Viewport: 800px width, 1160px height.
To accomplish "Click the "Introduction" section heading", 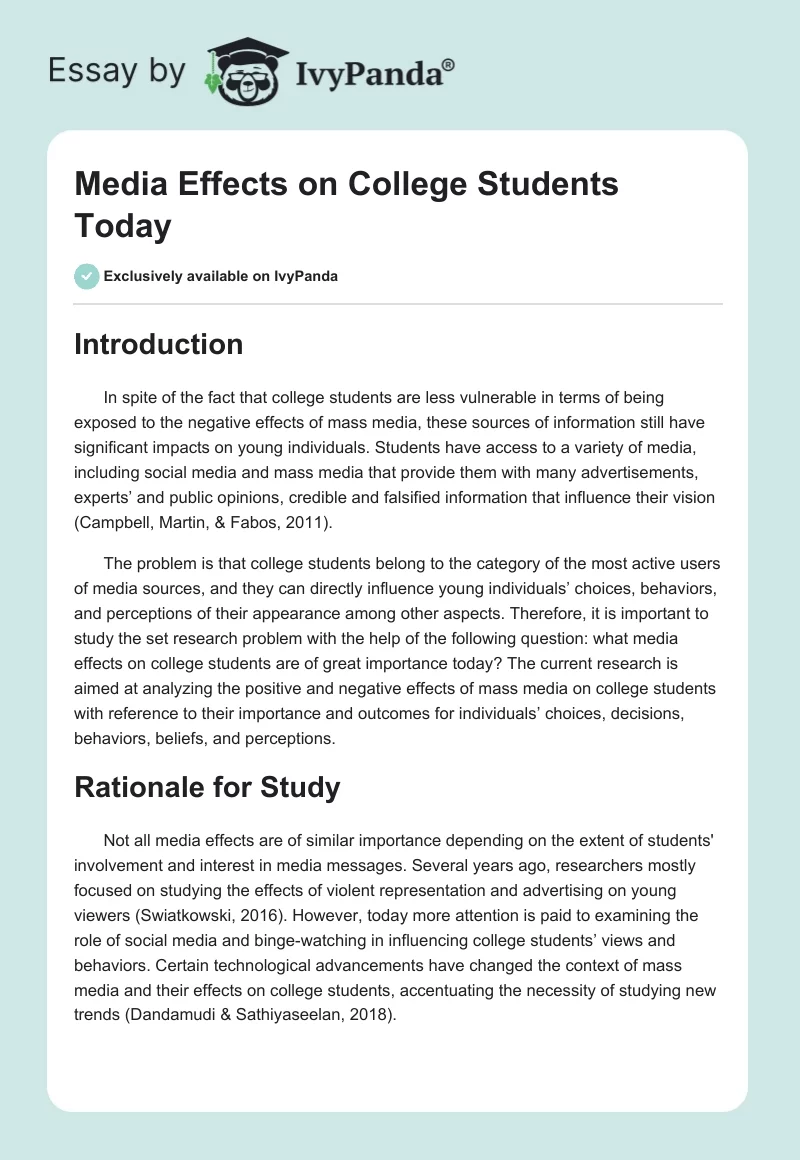I will point(159,344).
